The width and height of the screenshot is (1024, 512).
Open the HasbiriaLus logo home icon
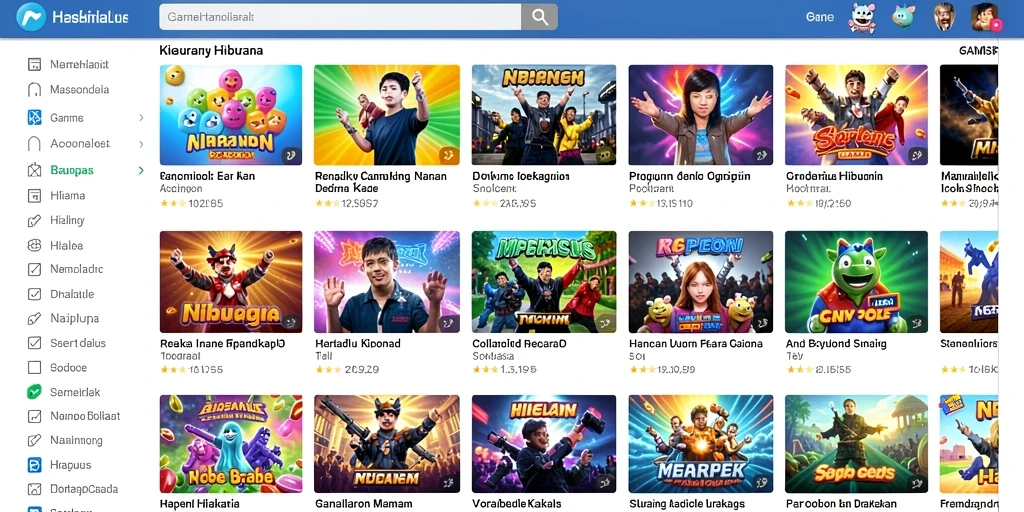coord(31,17)
